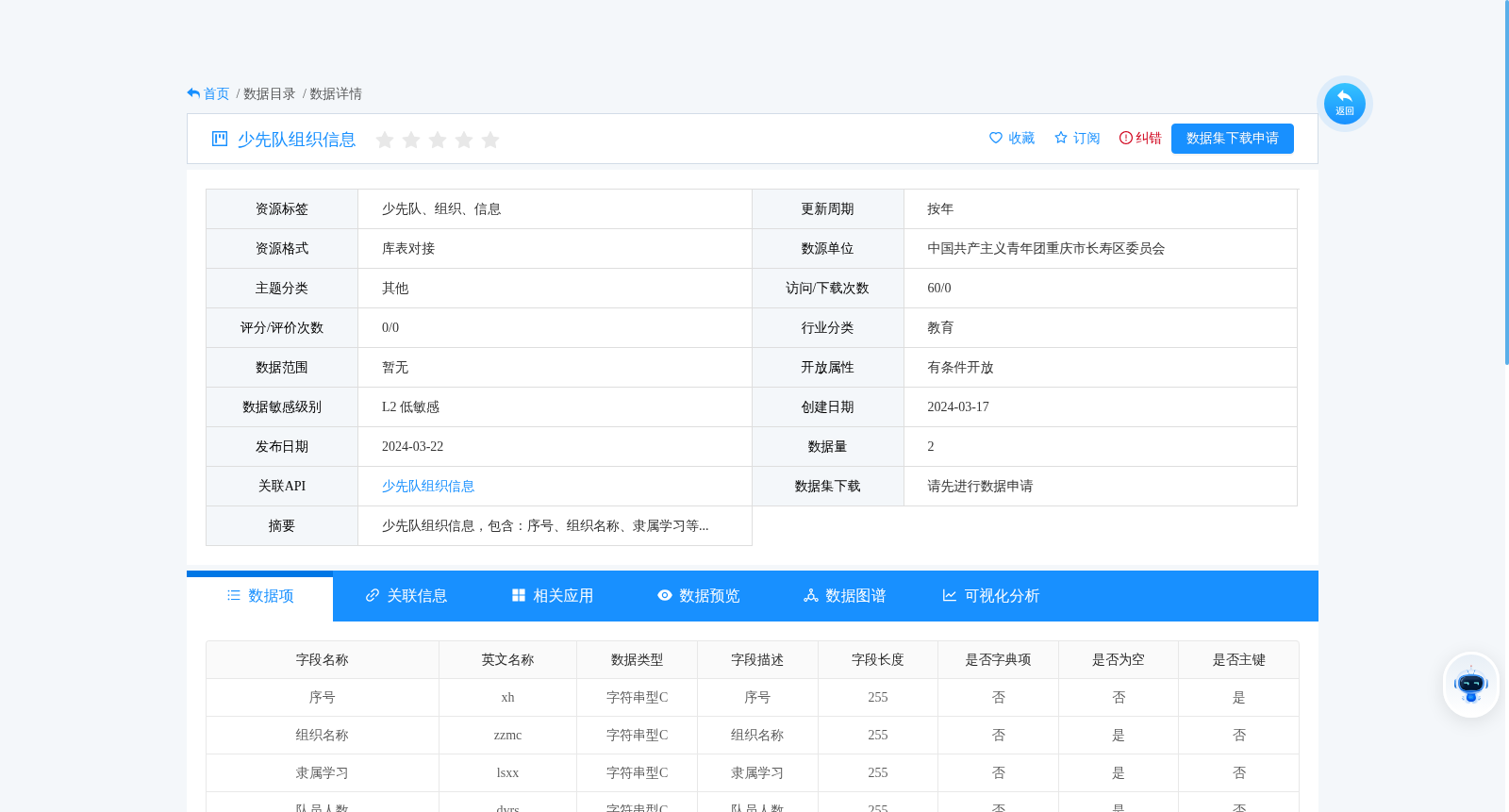Screen dimensions: 1509x812
Task: Click the 库表对接 format value
Action: (x=408, y=249)
